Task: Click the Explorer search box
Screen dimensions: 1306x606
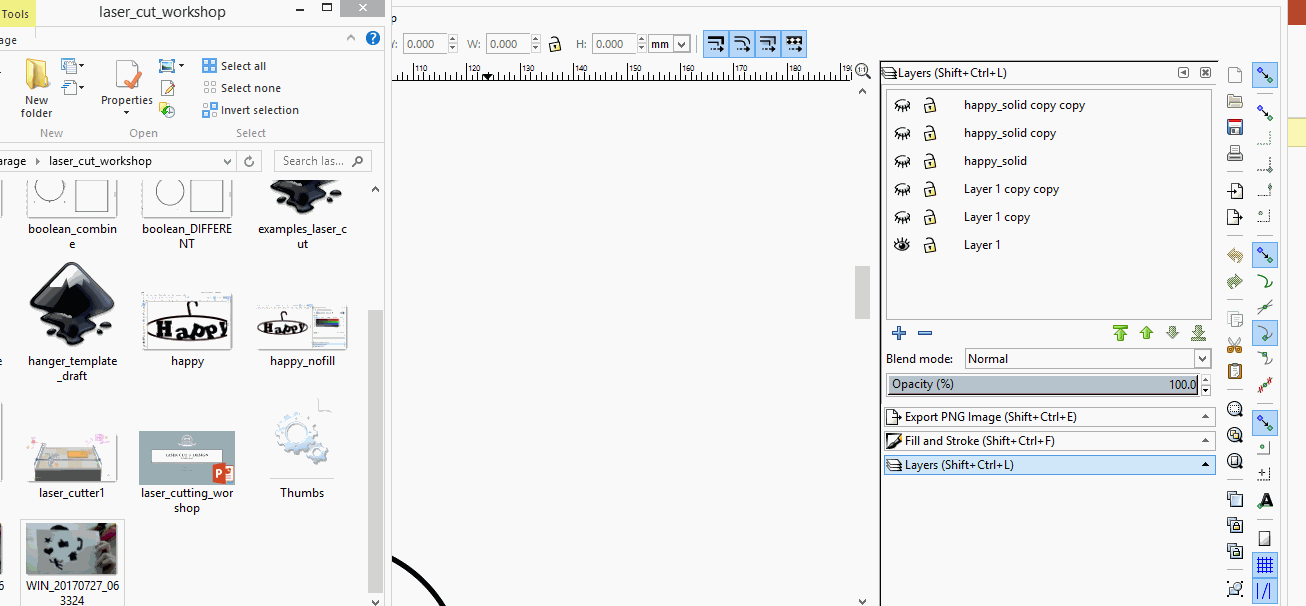Action: coord(321,161)
